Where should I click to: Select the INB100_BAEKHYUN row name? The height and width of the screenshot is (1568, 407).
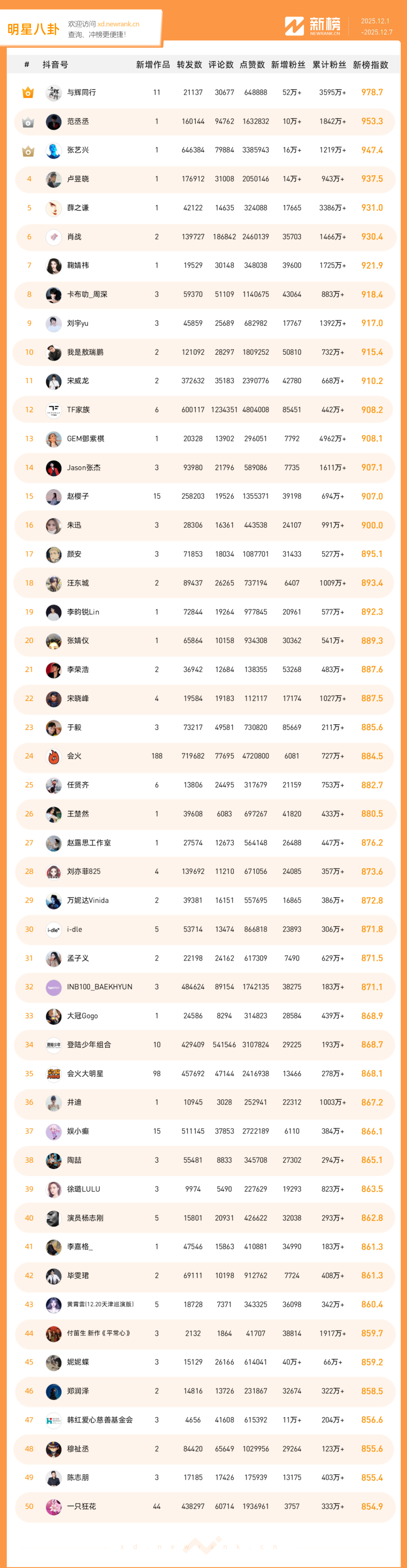pyautogui.click(x=99, y=987)
